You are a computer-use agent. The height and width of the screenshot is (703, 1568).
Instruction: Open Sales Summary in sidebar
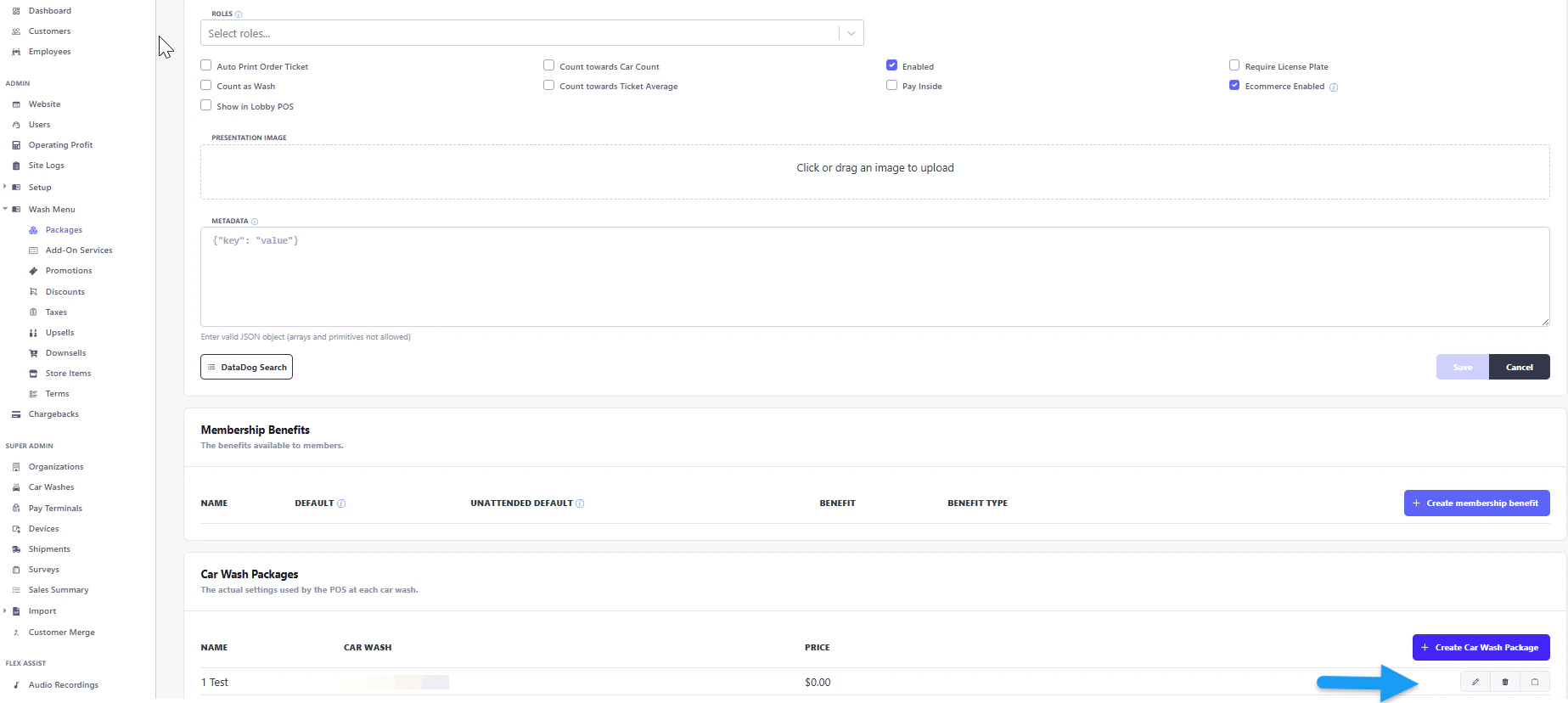(x=59, y=590)
